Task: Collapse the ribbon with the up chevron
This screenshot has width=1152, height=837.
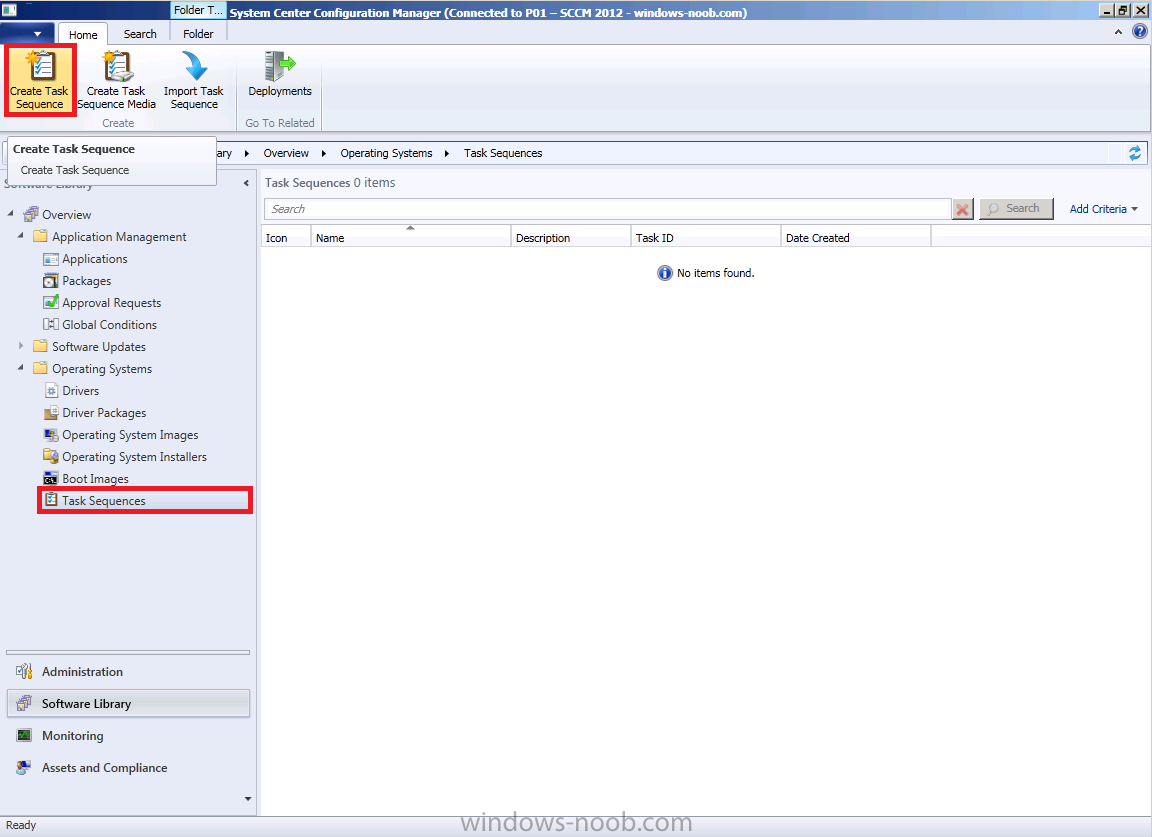Action: point(1118,32)
